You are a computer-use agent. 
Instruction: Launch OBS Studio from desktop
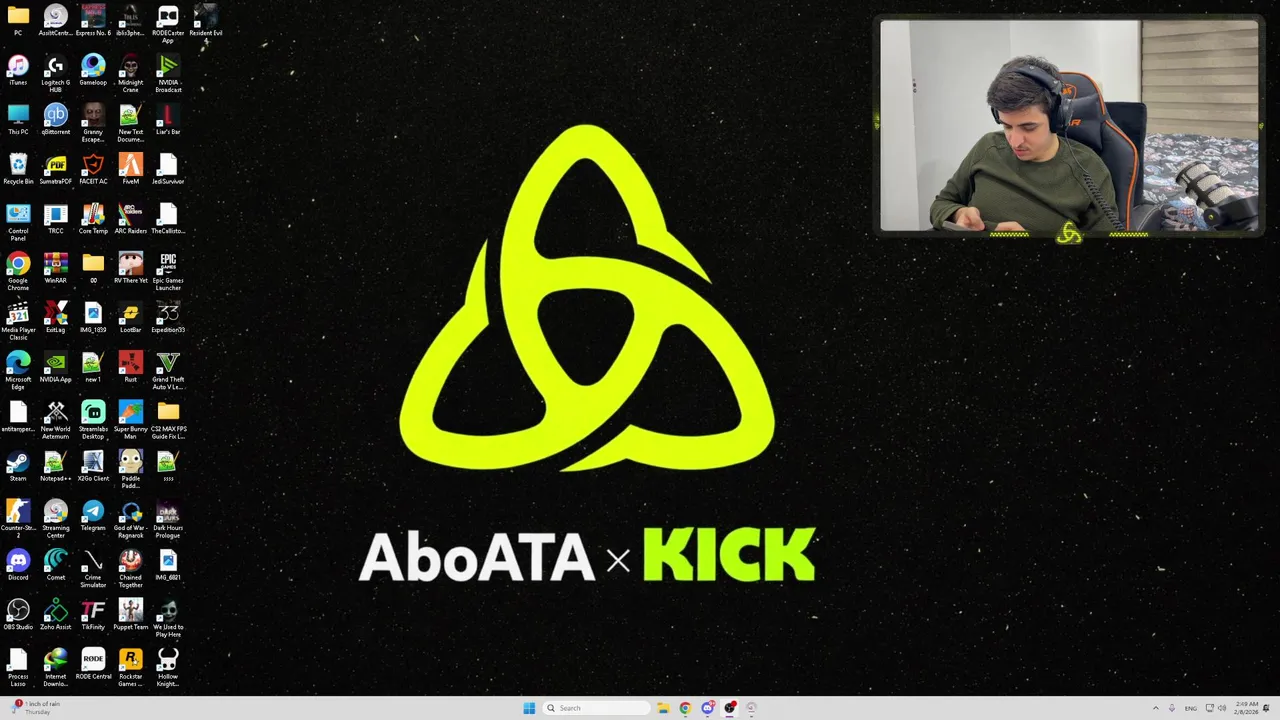18,615
